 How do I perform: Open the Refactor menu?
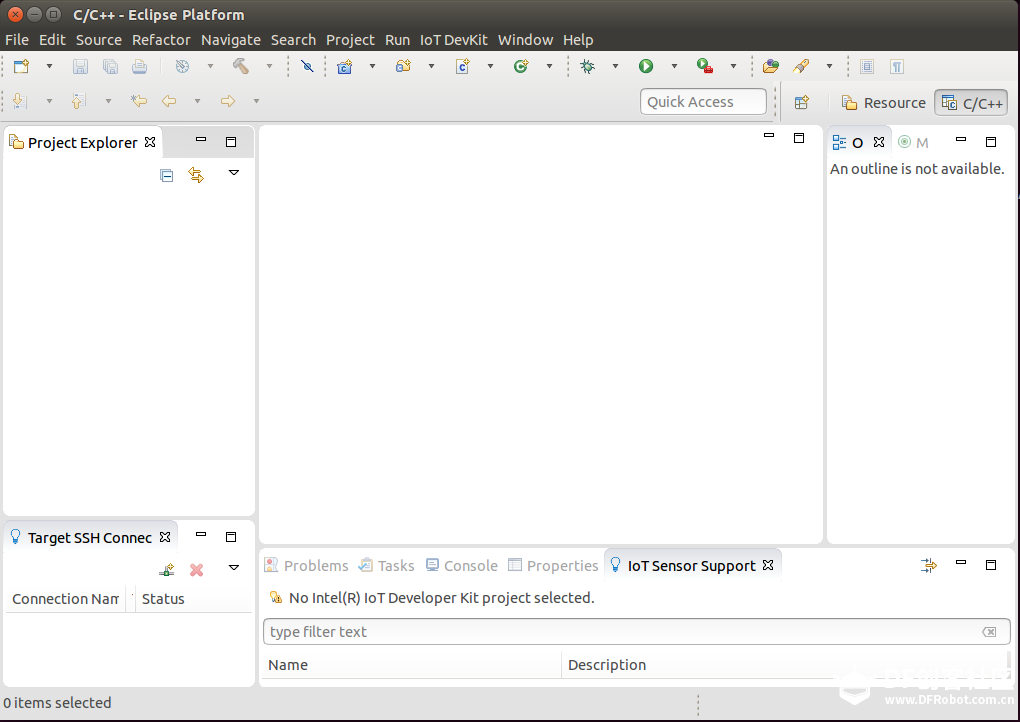tap(161, 40)
